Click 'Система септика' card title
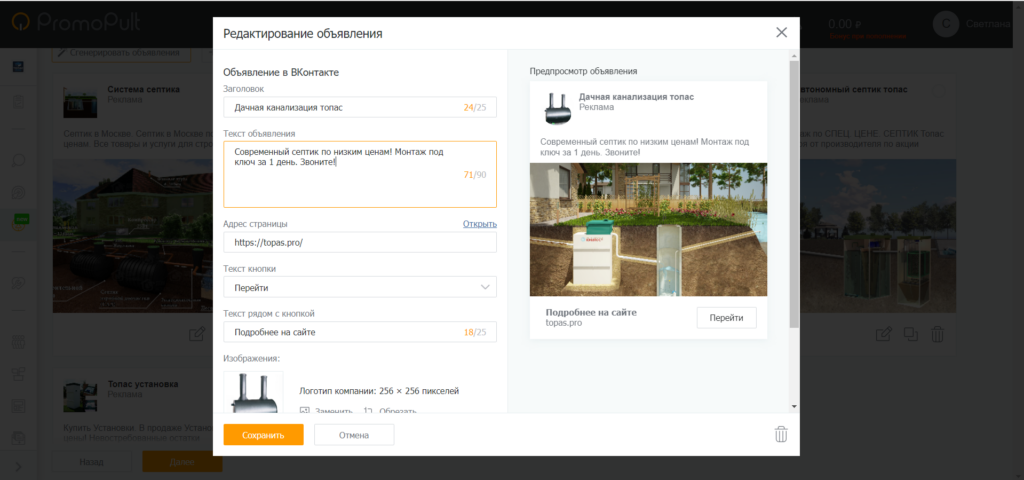Viewport: 1024px width, 480px height. click(x=144, y=89)
